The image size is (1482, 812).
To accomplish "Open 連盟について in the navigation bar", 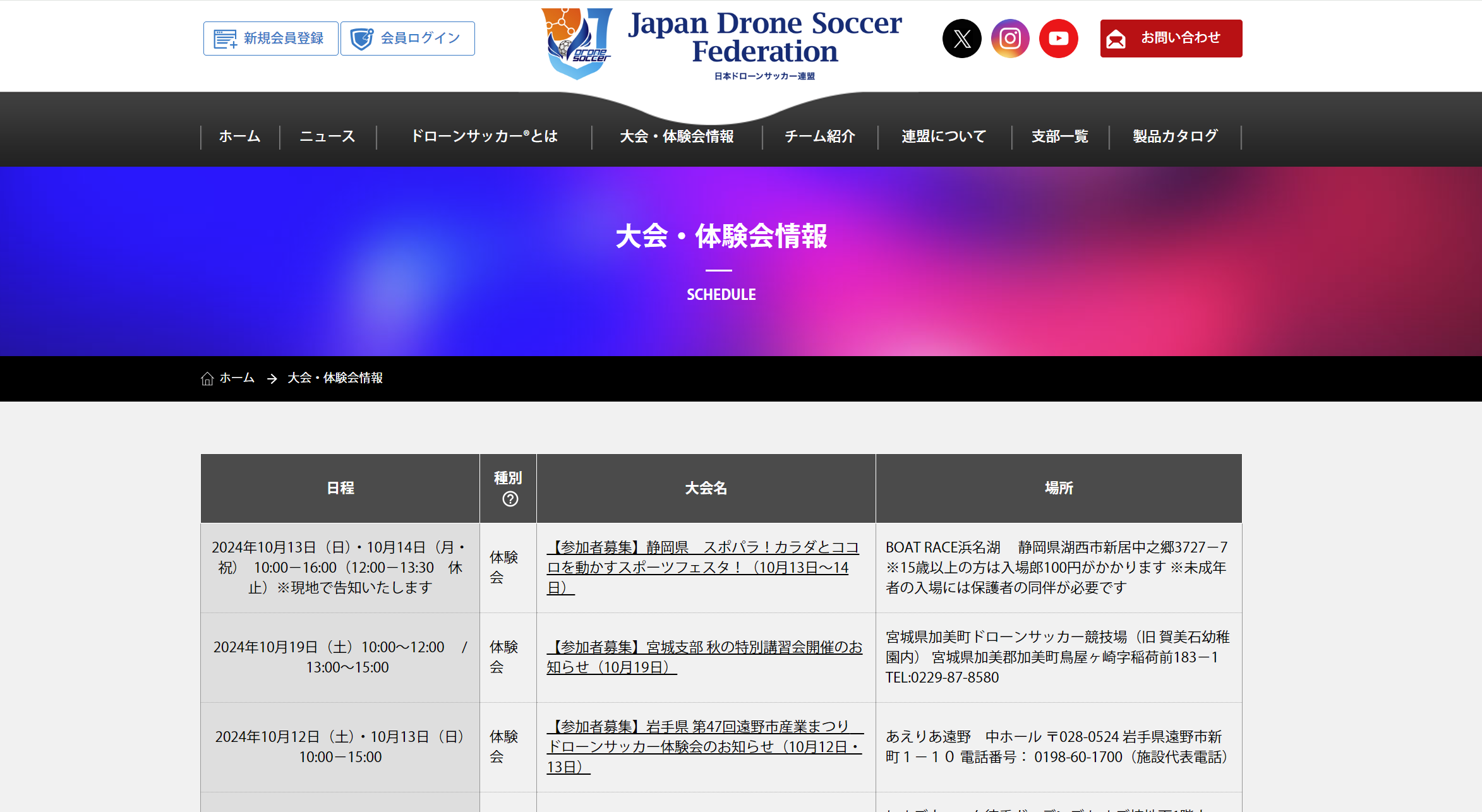I will pos(944,136).
